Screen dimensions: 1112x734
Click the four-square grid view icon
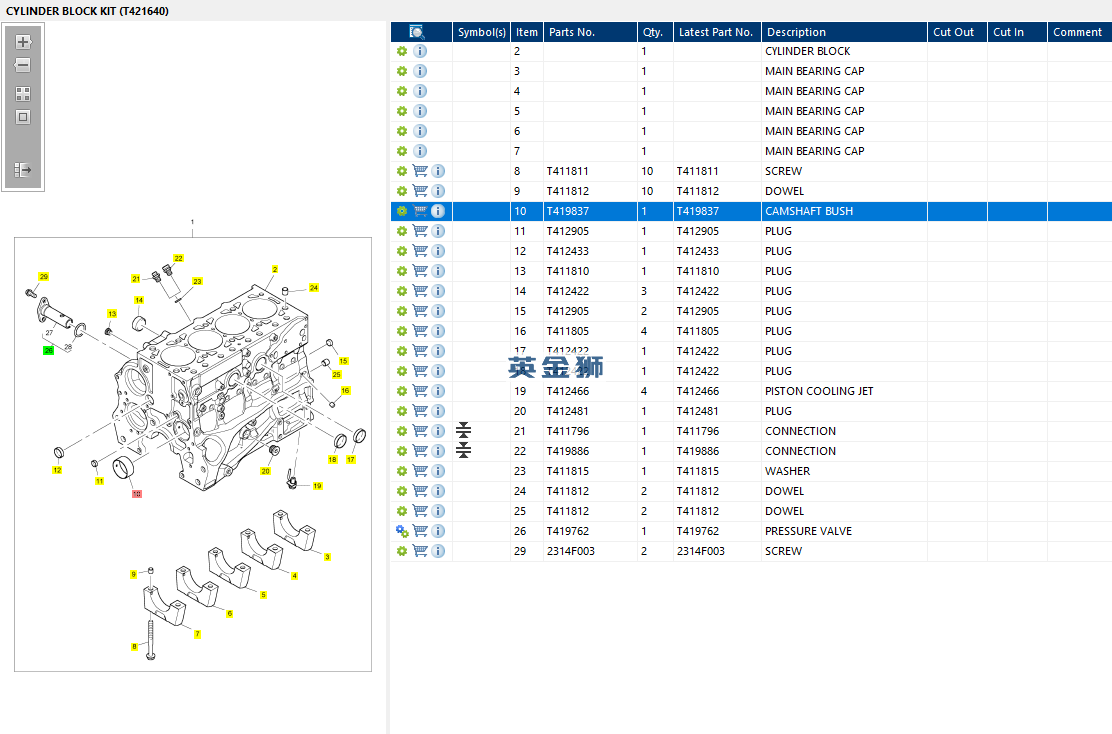tap(23, 94)
